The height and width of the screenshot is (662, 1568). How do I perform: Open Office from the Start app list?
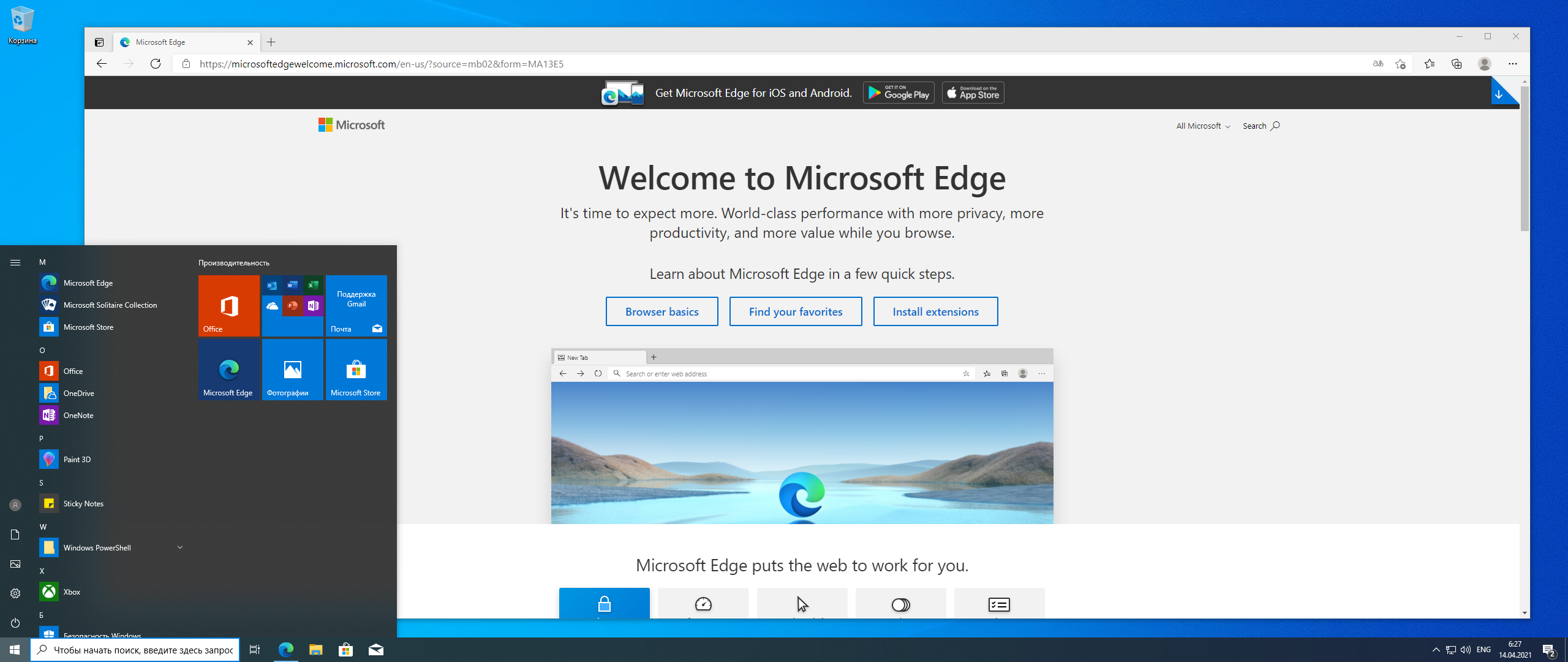click(110, 371)
